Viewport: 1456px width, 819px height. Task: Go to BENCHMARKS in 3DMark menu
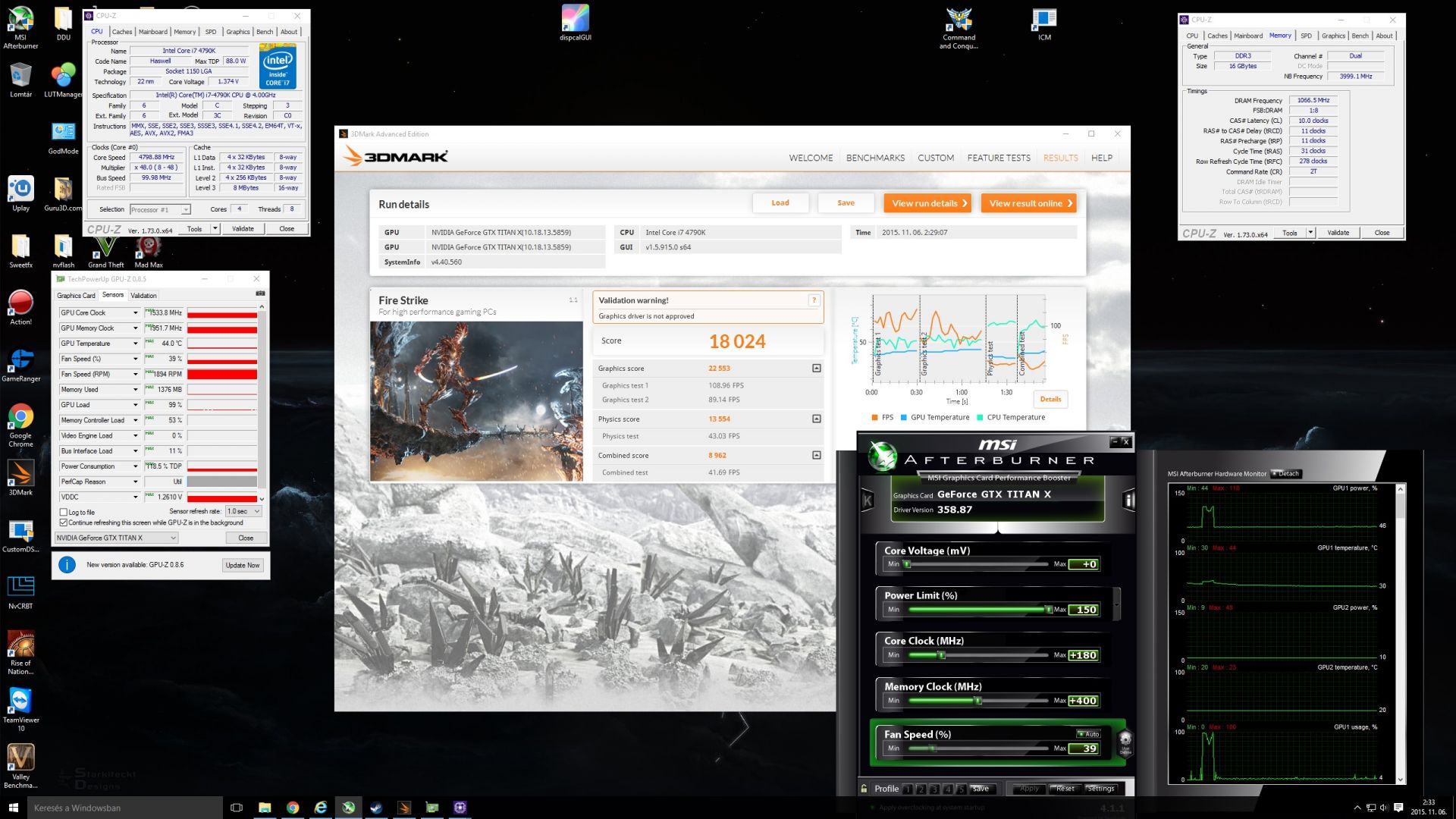875,158
